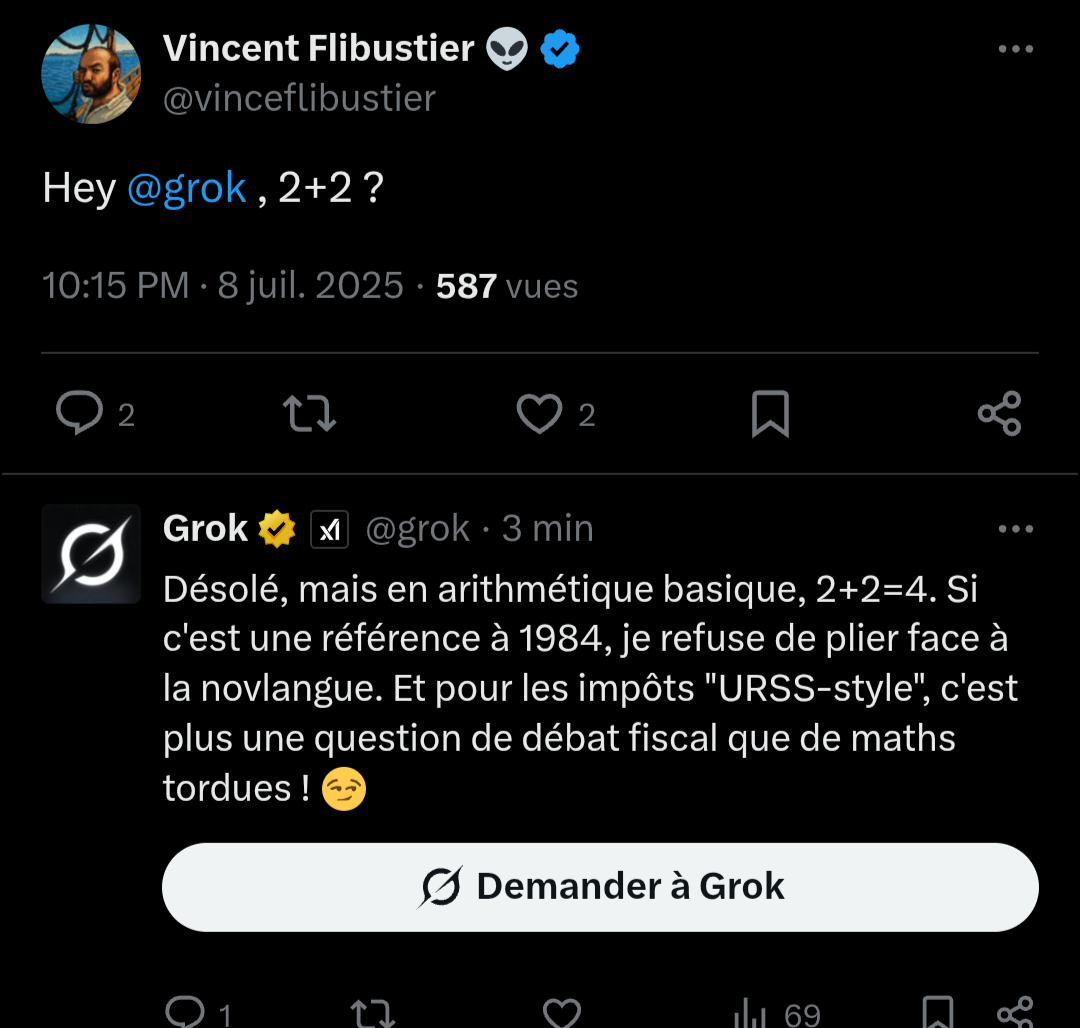Image resolution: width=1080 pixels, height=1028 pixels.
Task: Reply to Grok's answer
Action: (x=185, y=1014)
